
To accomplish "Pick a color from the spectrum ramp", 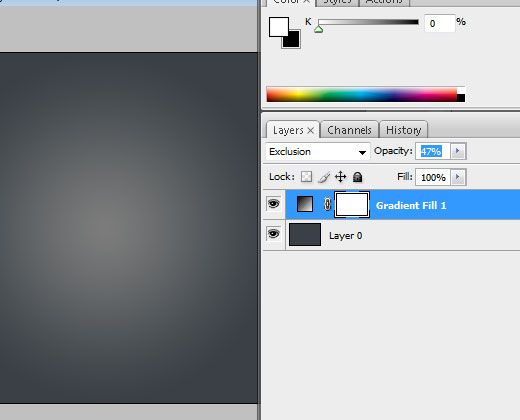I will pyautogui.click(x=362, y=94).
